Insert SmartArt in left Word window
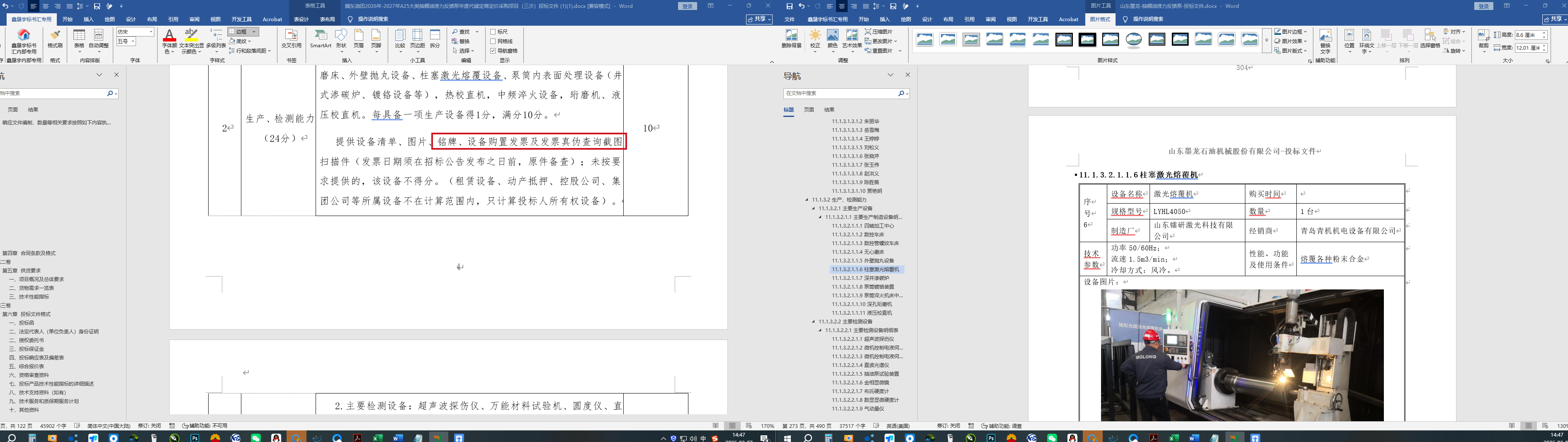Screen dimensions: 1568x442 point(320,39)
